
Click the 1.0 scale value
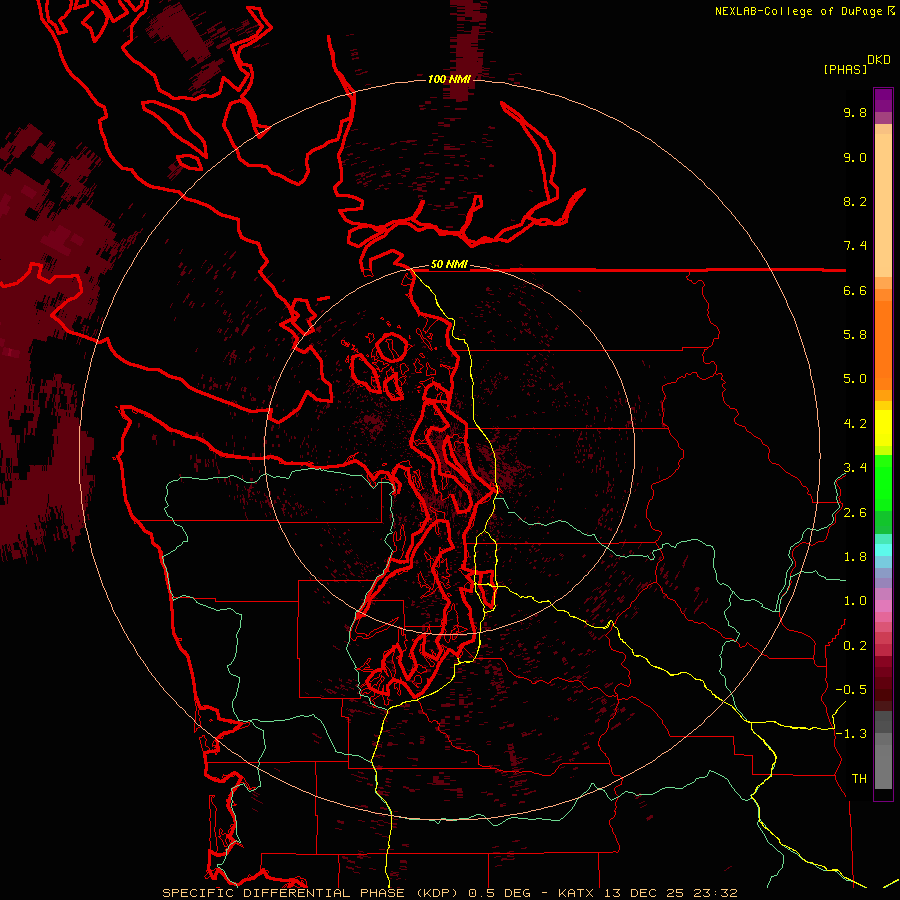click(x=855, y=601)
